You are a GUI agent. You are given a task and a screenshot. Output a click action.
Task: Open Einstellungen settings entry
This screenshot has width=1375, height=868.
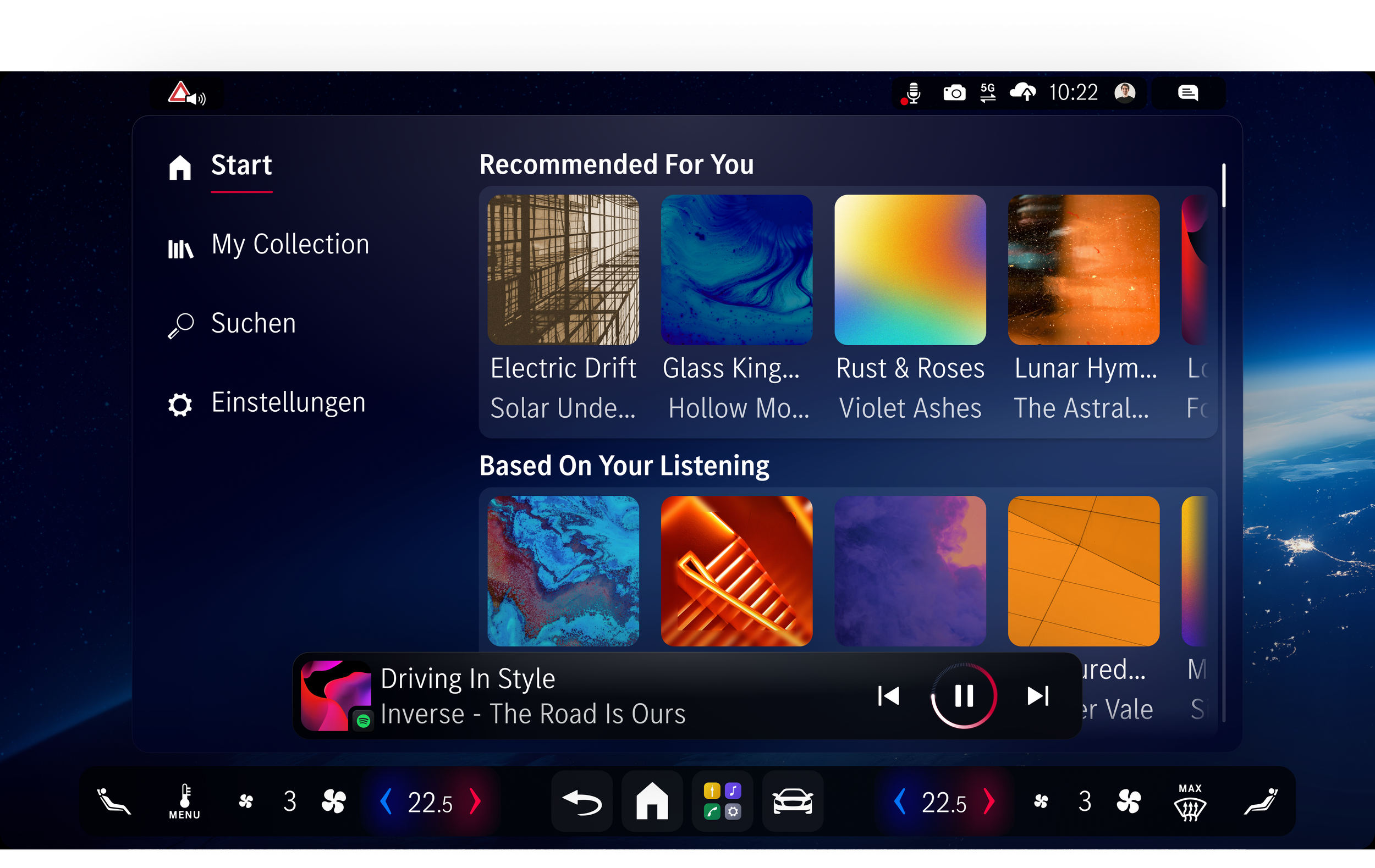[x=288, y=403]
